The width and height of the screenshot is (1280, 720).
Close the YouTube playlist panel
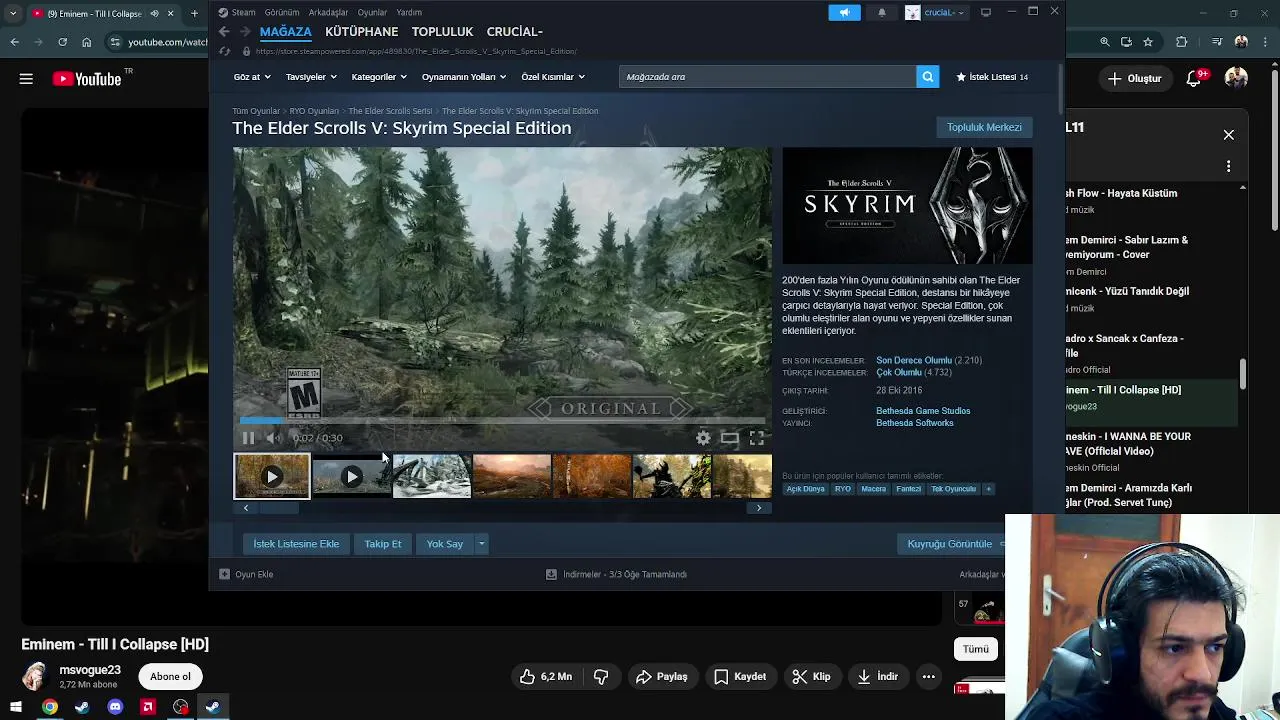pos(1229,135)
